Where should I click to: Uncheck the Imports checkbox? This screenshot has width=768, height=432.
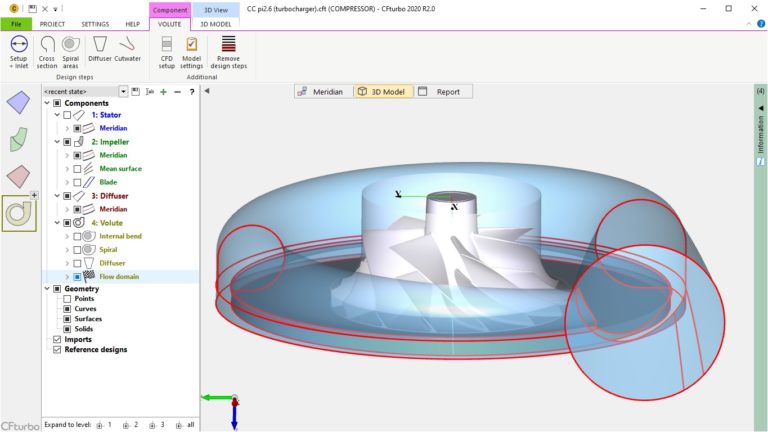click(56, 340)
